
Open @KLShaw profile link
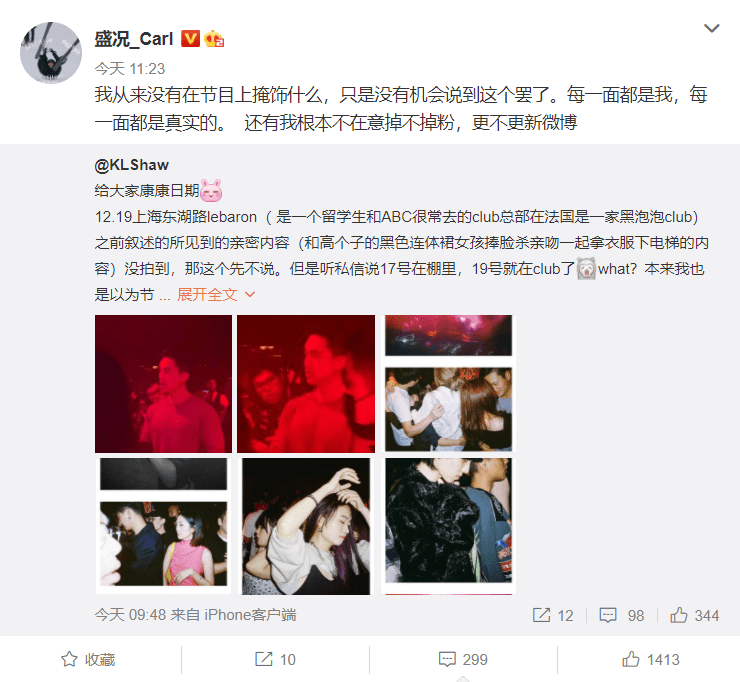(132, 165)
